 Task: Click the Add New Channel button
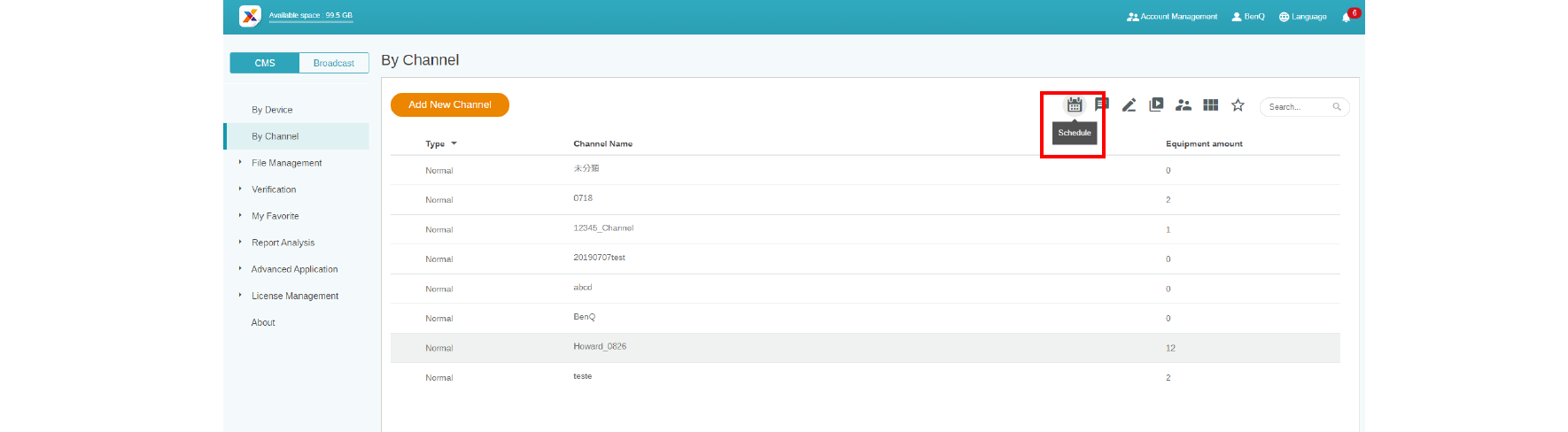click(449, 104)
